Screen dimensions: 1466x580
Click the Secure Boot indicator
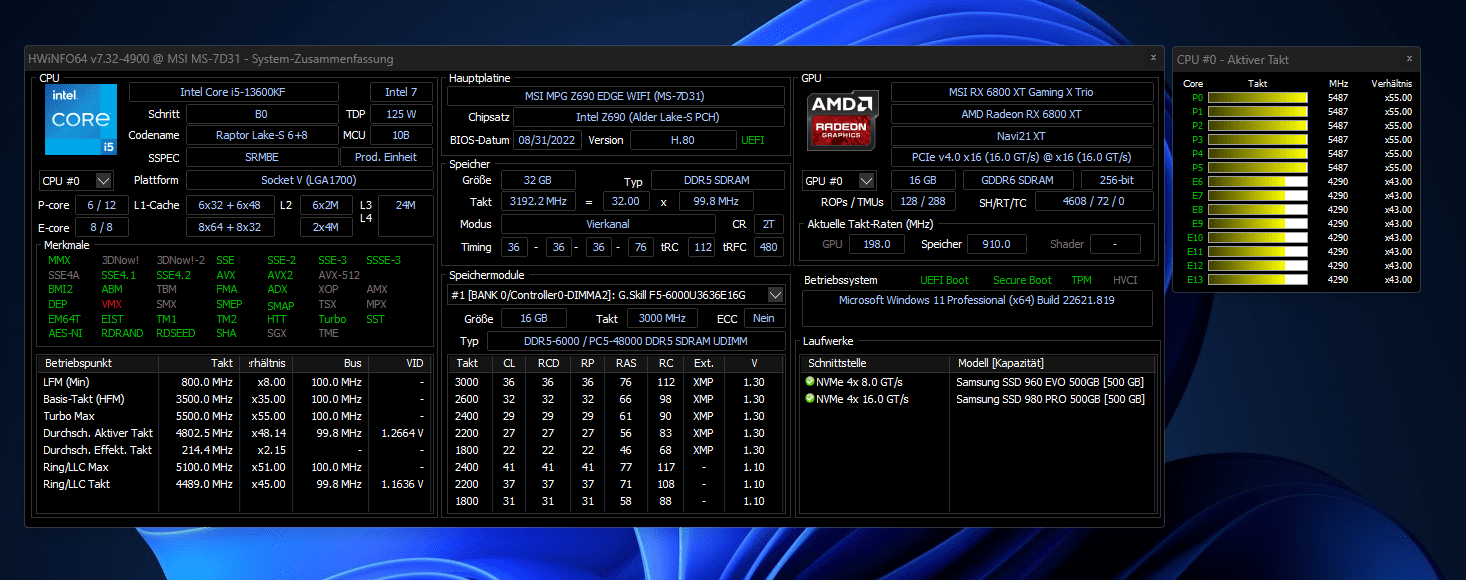pyautogui.click(x=1022, y=280)
